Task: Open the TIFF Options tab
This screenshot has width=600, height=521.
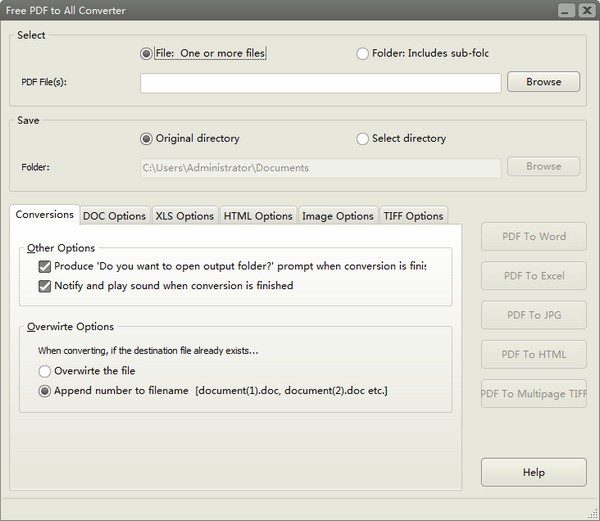Action: coord(413,216)
